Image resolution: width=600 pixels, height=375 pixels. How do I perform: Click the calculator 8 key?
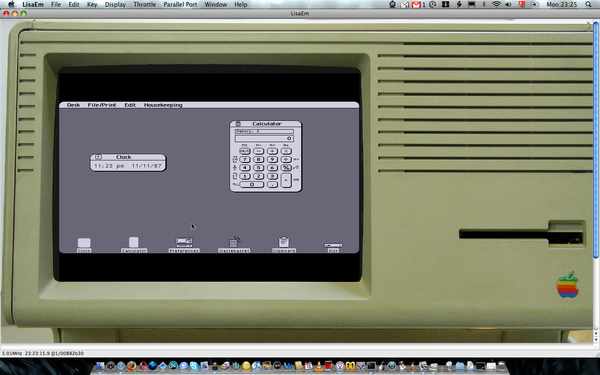pos(259,159)
